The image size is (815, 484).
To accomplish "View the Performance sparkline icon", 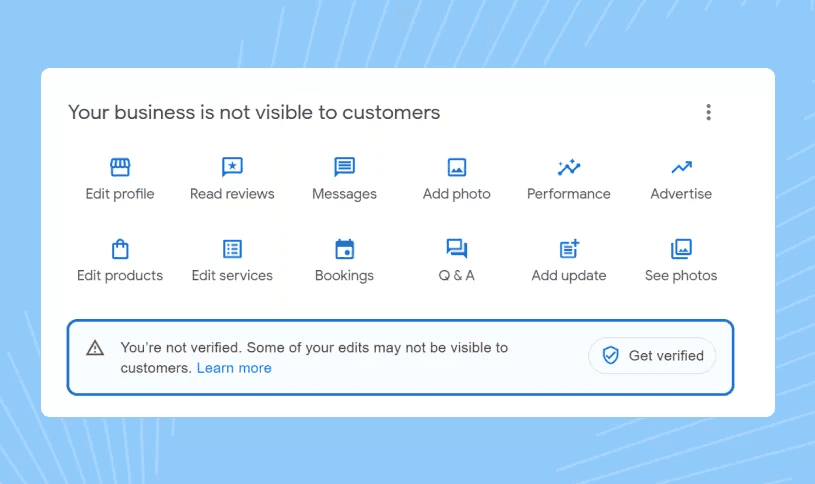I will [569, 167].
